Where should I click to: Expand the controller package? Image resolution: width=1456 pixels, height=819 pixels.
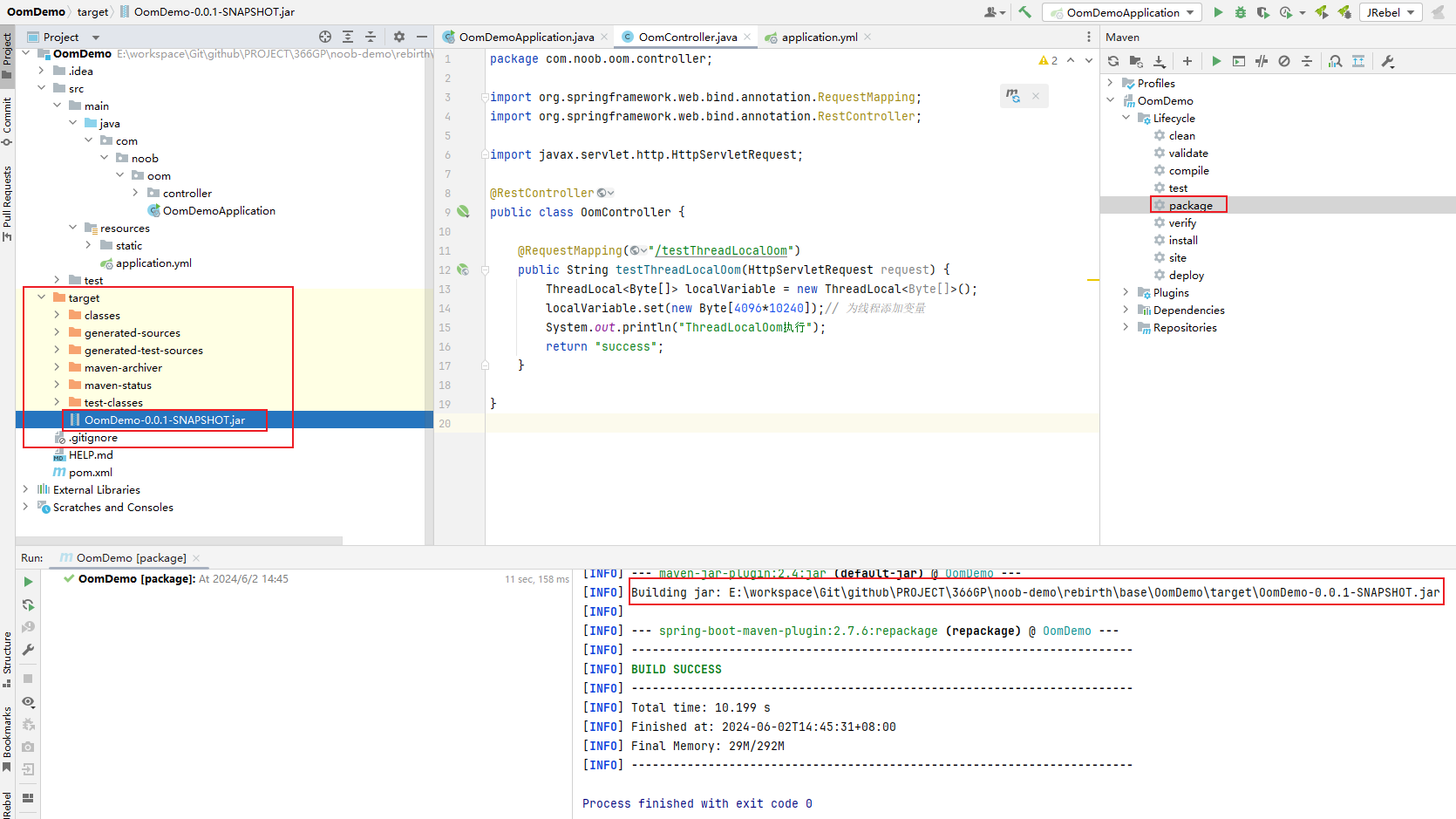[x=135, y=193]
